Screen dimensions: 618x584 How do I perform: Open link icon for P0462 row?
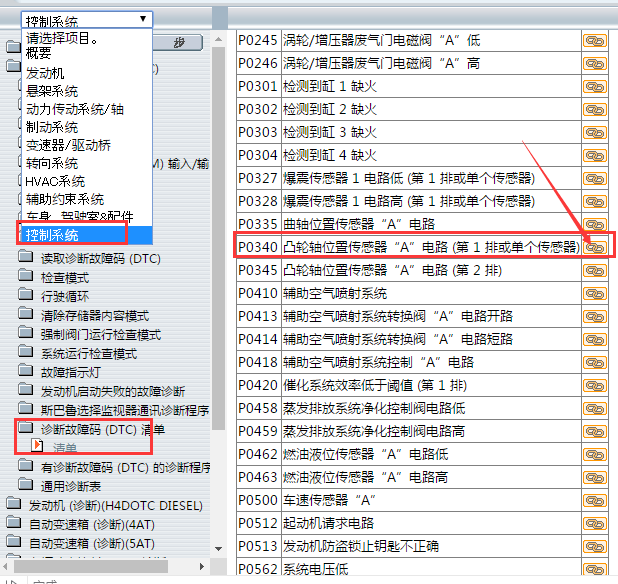[x=595, y=455]
